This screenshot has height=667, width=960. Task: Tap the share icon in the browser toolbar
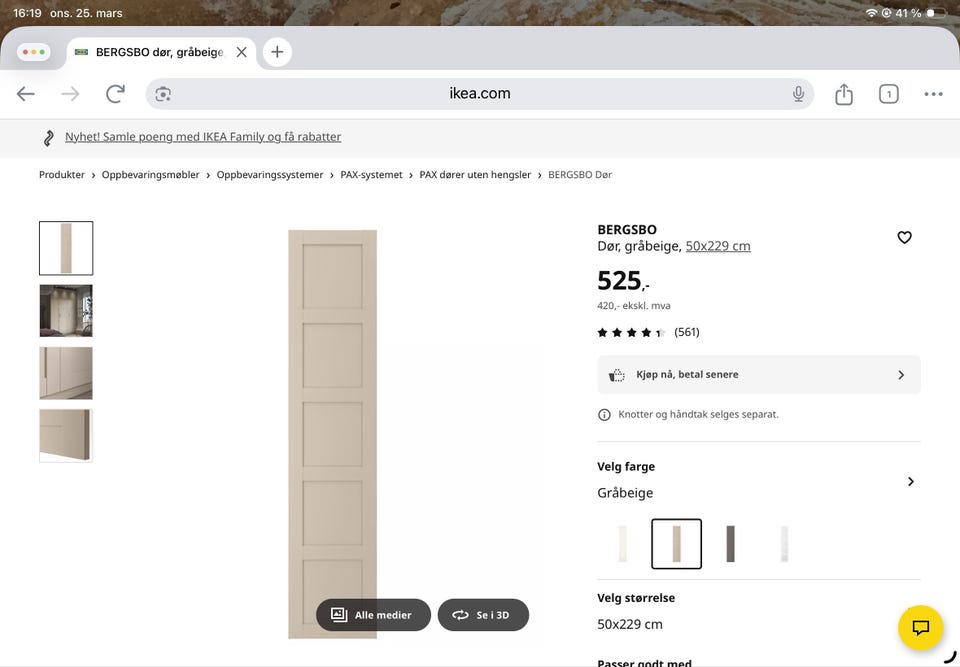tap(843, 93)
